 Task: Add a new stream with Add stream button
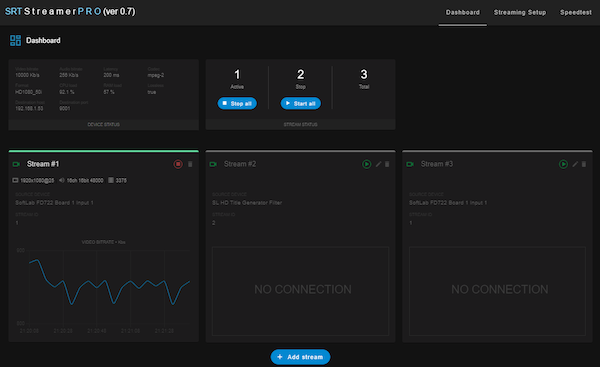(300, 357)
